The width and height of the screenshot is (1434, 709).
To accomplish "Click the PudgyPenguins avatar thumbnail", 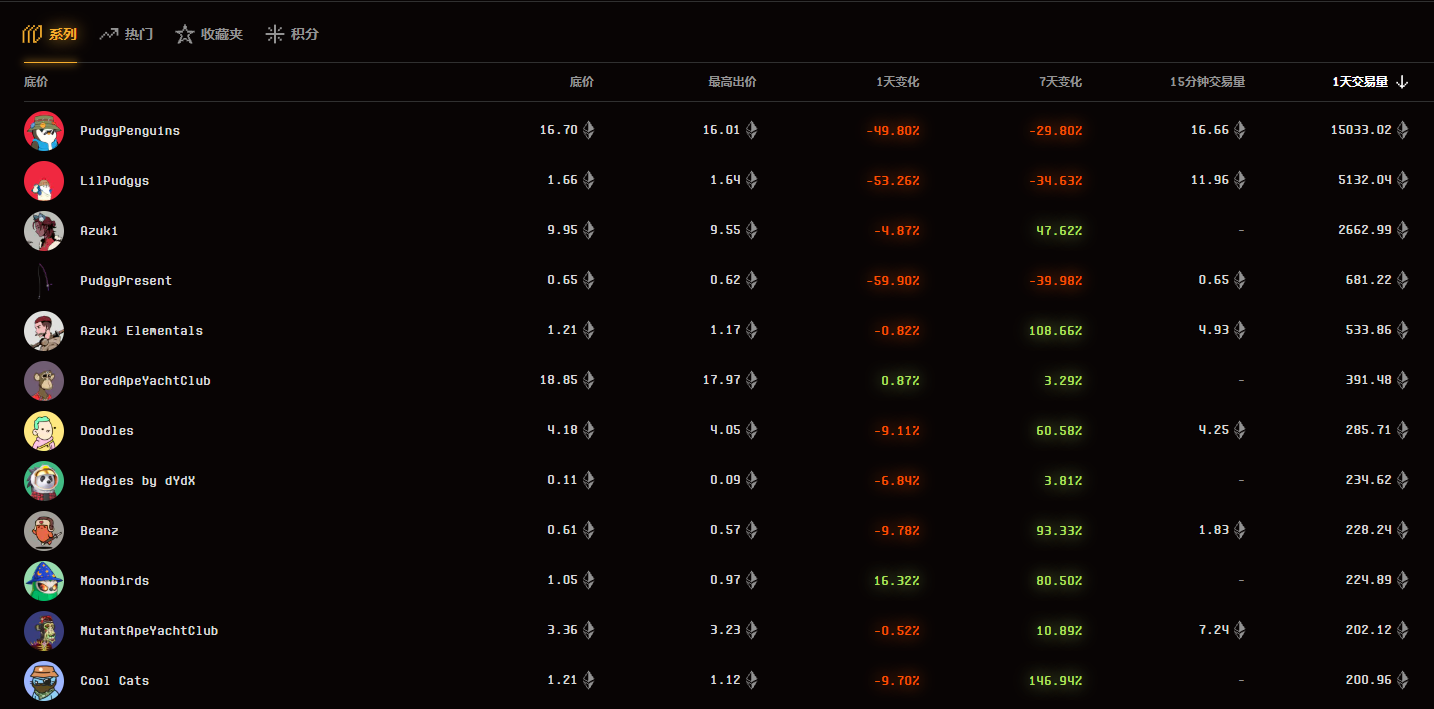I will 44,131.
